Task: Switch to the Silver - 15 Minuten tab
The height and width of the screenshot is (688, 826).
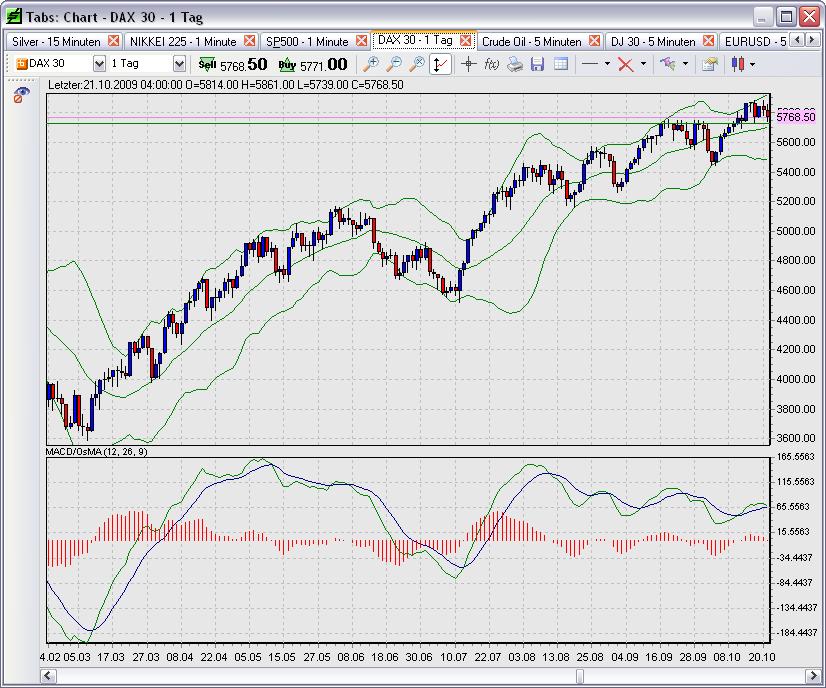Action: 56,41
